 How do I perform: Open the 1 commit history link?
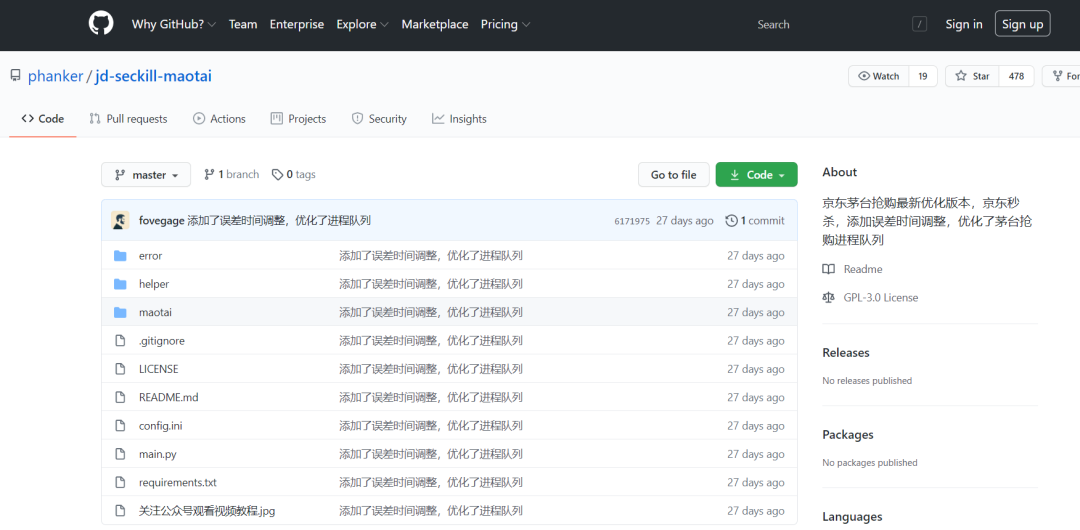pos(755,221)
